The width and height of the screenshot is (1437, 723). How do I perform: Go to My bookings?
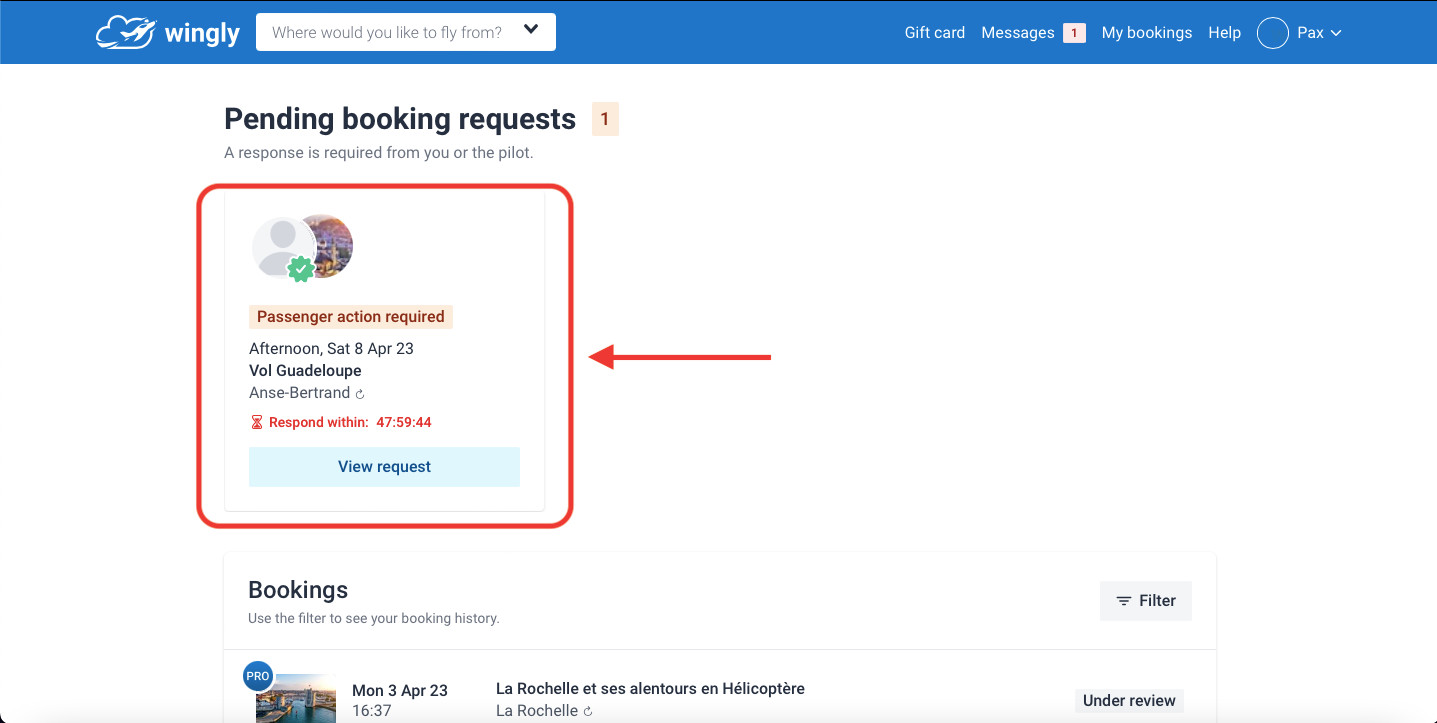point(1146,33)
